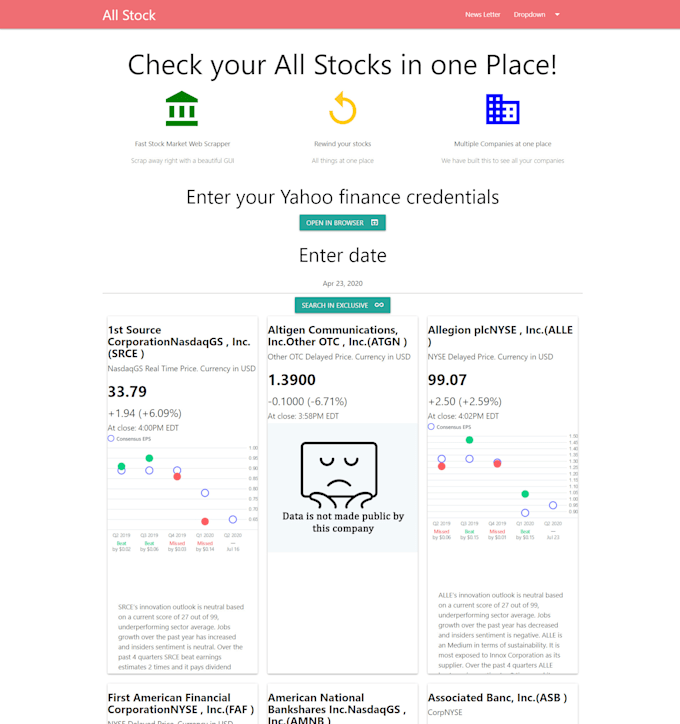Viewport: 680px width, 724px height.
Task: Click the blue office building icon
Action: 502,109
